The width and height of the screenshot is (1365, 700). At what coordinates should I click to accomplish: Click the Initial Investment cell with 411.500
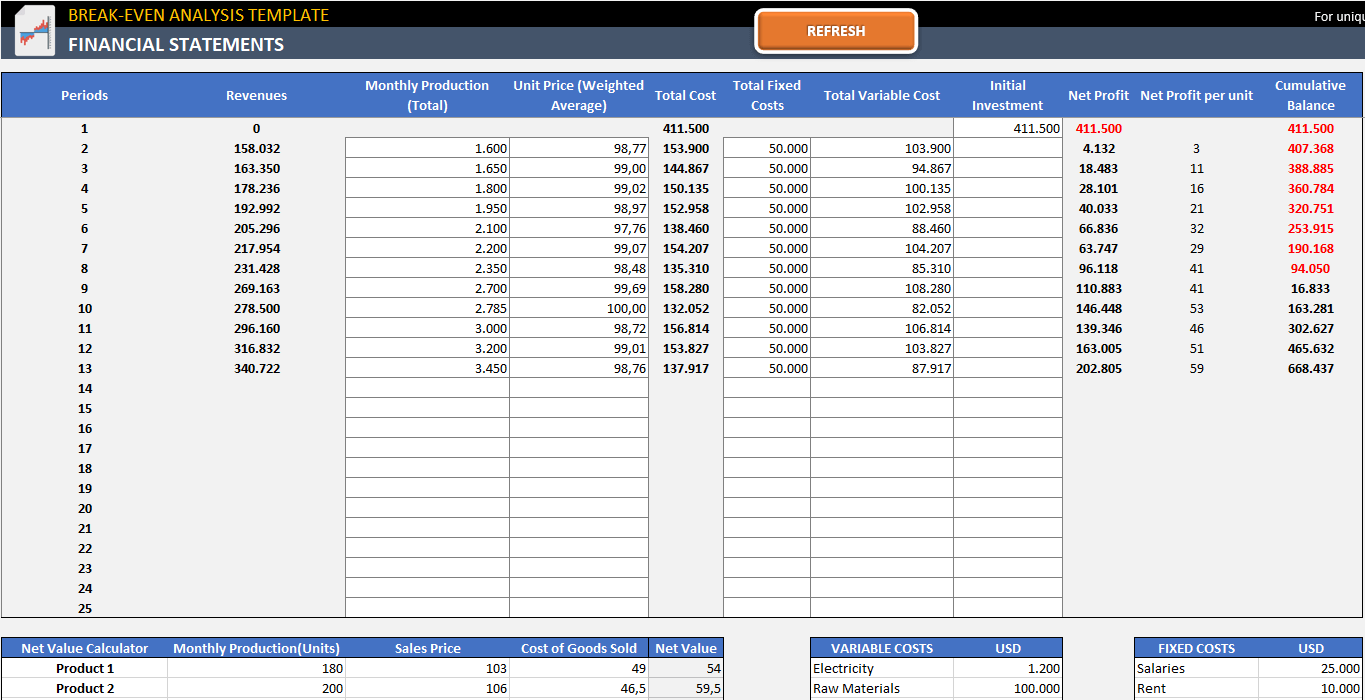pyautogui.click(x=1007, y=128)
